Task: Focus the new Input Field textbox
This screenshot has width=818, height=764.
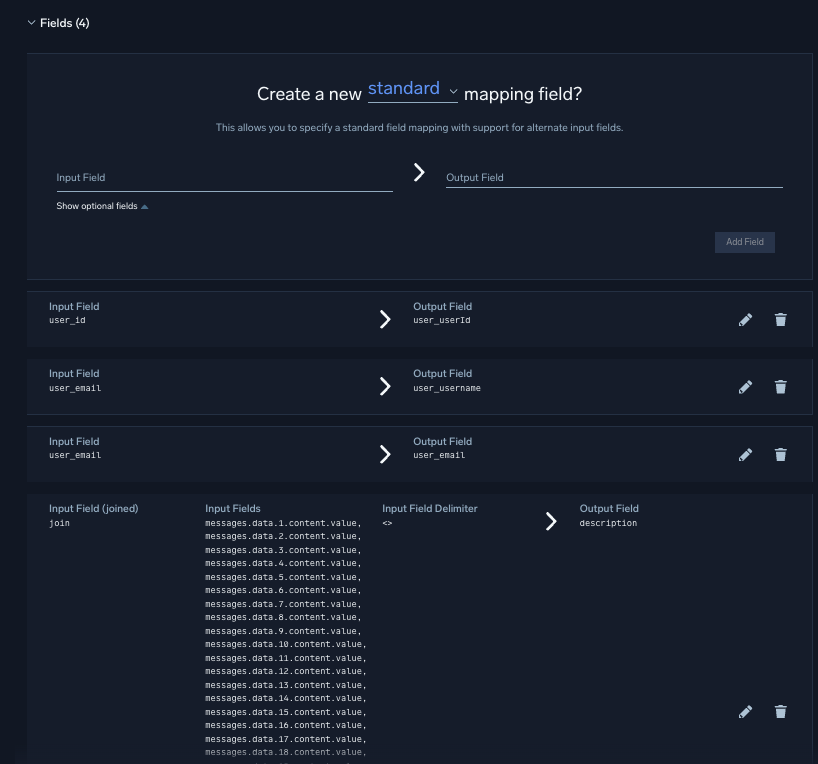Action: click(x=224, y=178)
